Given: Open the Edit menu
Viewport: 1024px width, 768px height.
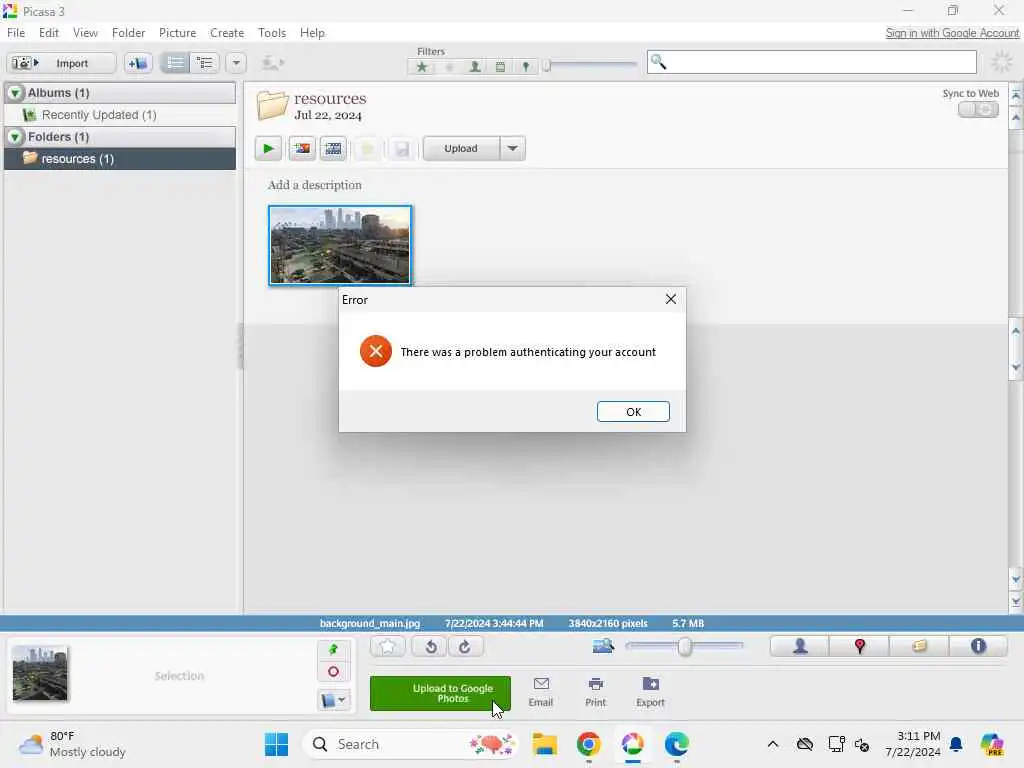Looking at the screenshot, I should (x=48, y=33).
